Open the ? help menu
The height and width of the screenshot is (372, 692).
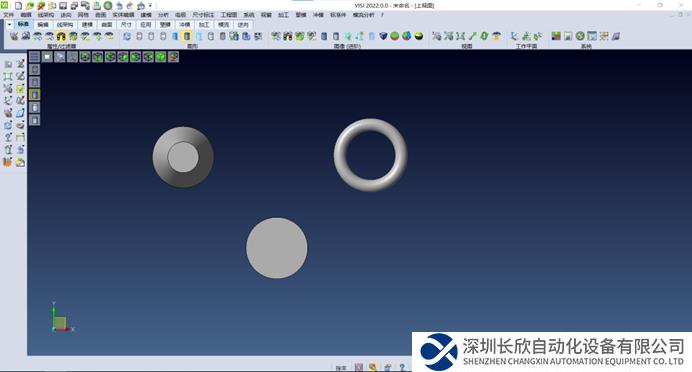[382, 15]
